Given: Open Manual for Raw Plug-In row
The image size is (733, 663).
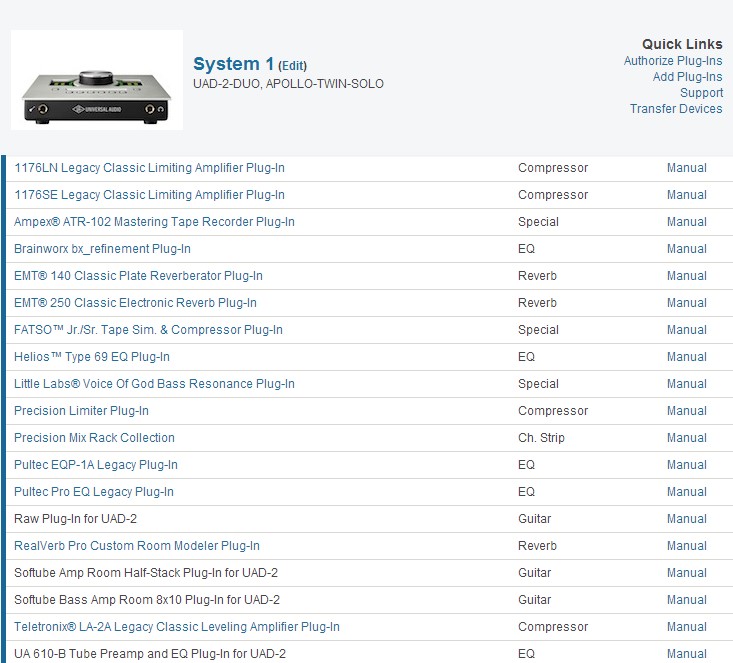Looking at the screenshot, I should [x=687, y=519].
